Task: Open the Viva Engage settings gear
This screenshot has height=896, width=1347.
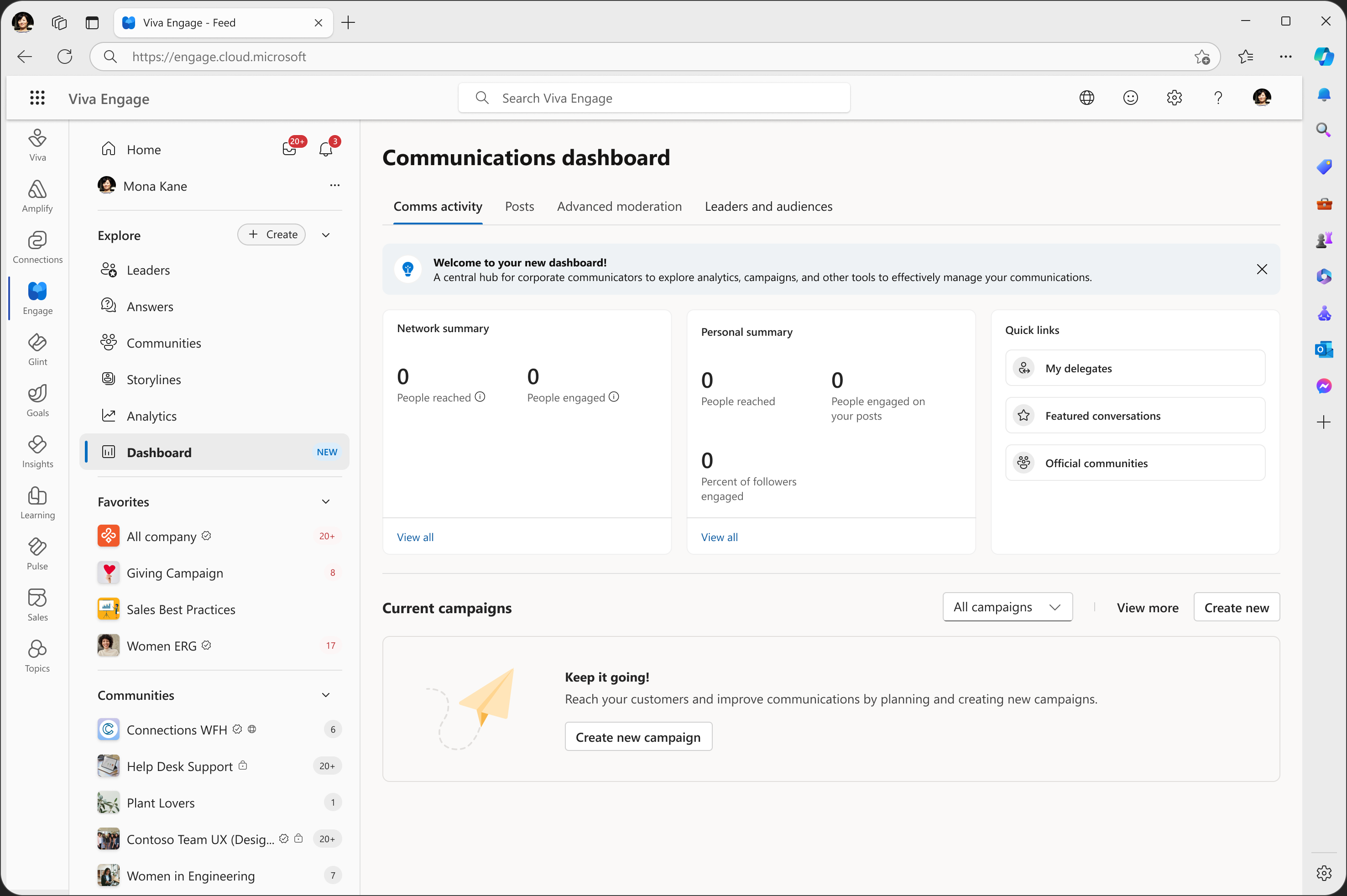Action: [1174, 98]
